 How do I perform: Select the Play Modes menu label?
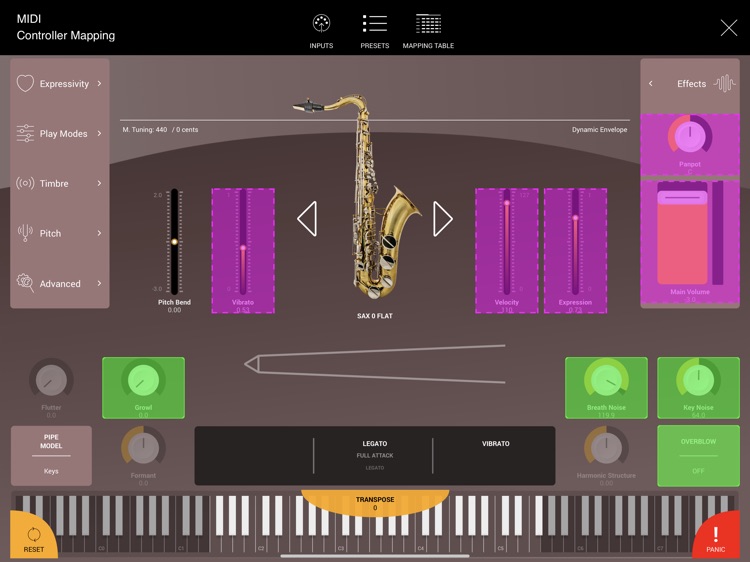point(63,133)
